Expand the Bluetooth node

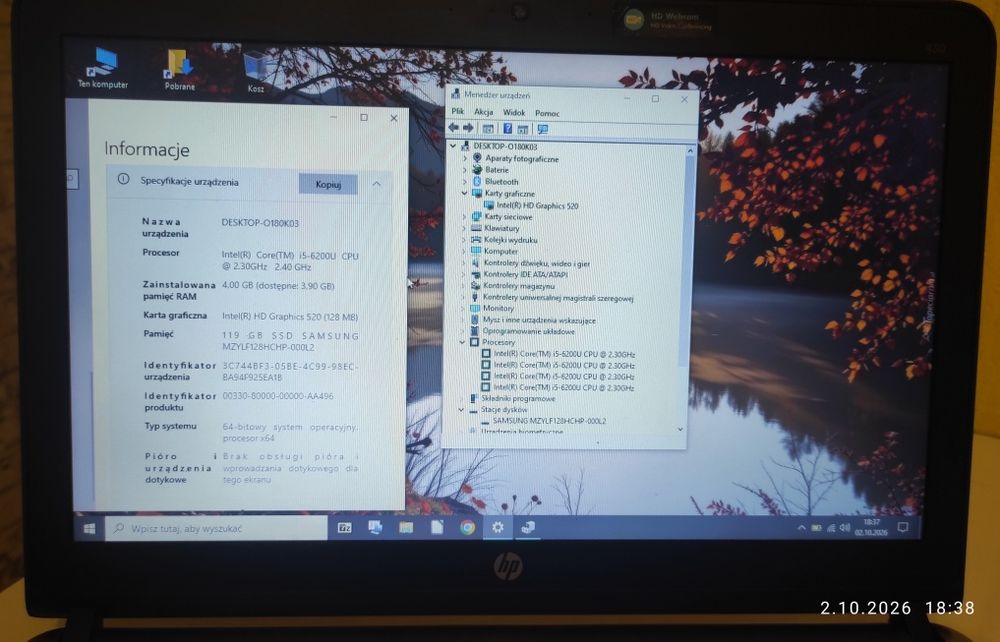point(465,181)
